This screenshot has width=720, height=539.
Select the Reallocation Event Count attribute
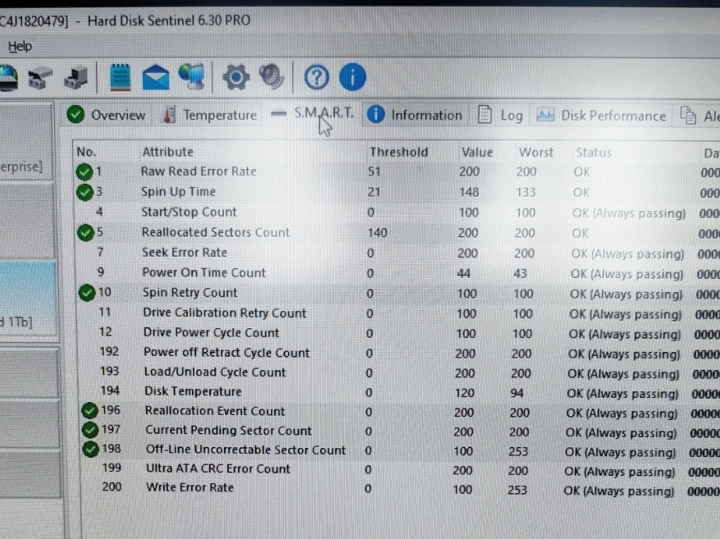point(215,411)
